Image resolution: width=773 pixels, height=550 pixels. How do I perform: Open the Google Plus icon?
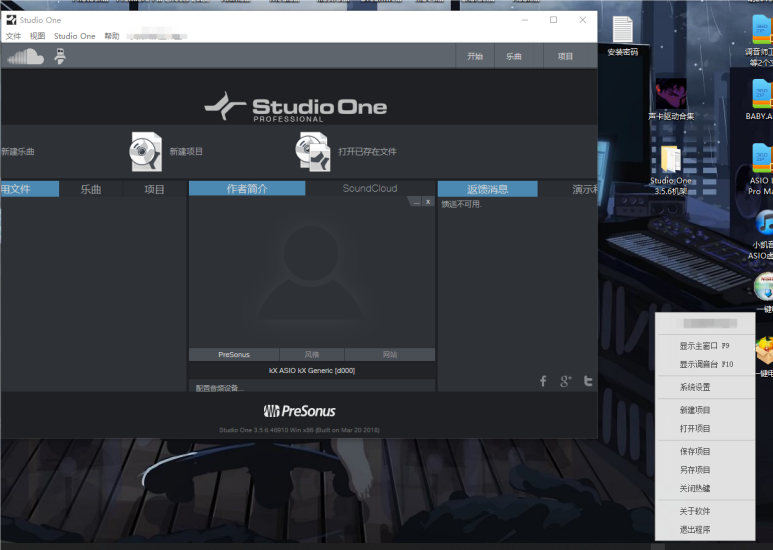pos(565,381)
